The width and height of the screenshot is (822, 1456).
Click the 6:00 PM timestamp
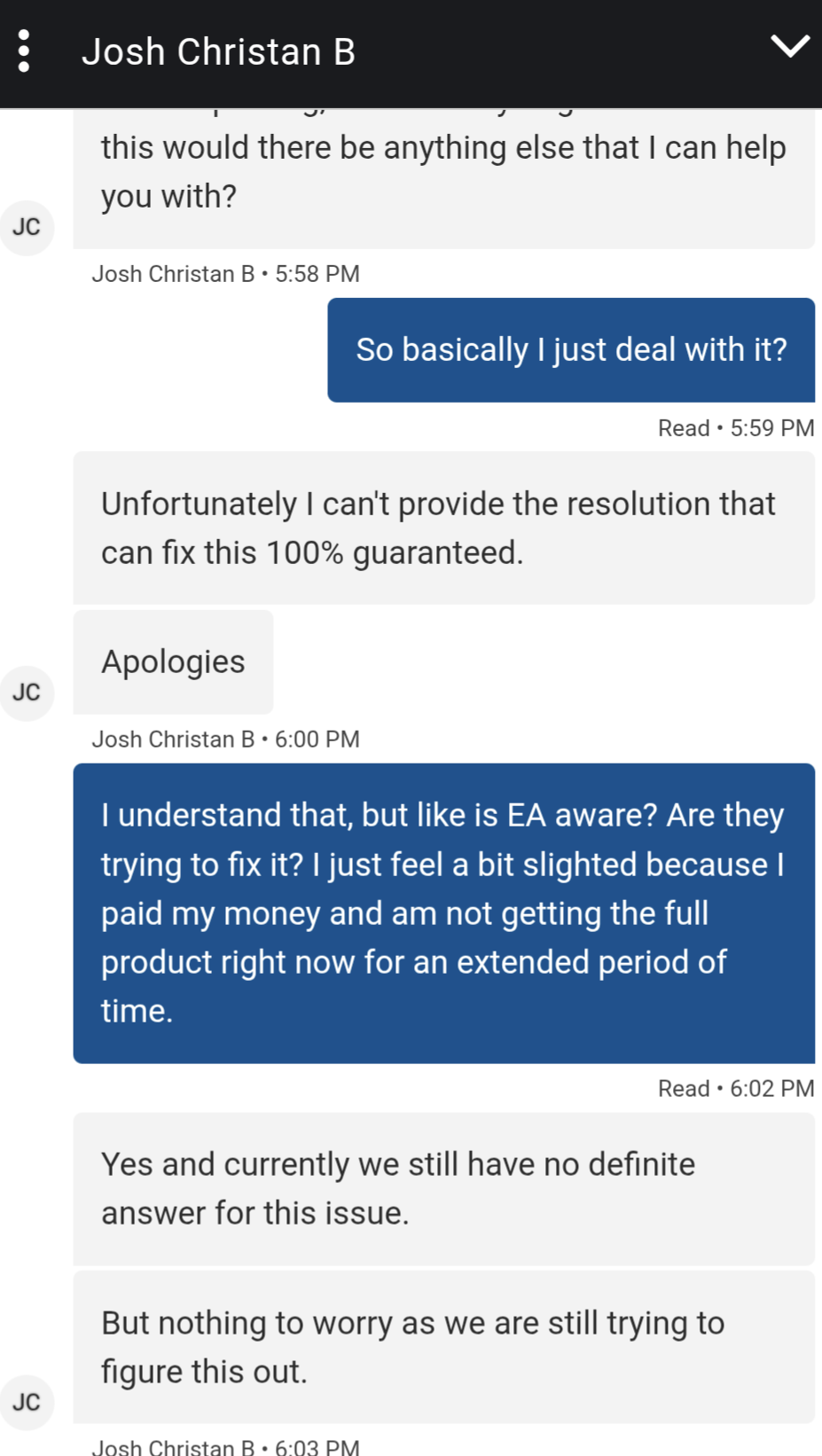coord(317,740)
